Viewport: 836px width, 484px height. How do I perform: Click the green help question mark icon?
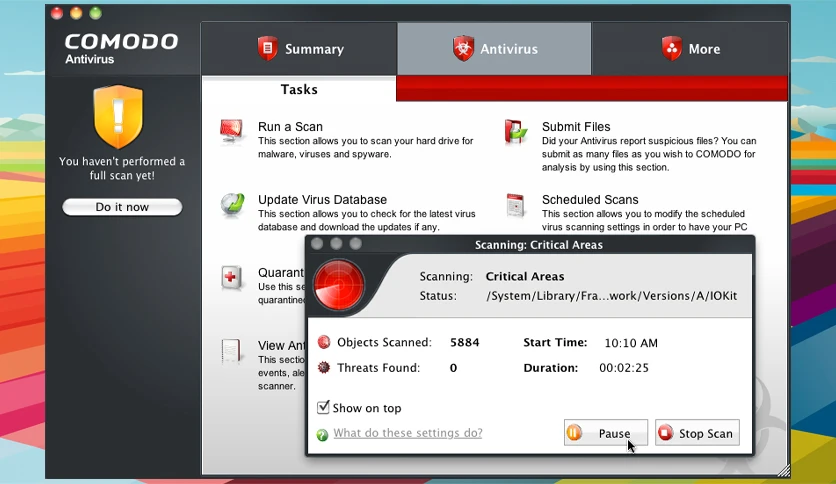[x=322, y=435]
